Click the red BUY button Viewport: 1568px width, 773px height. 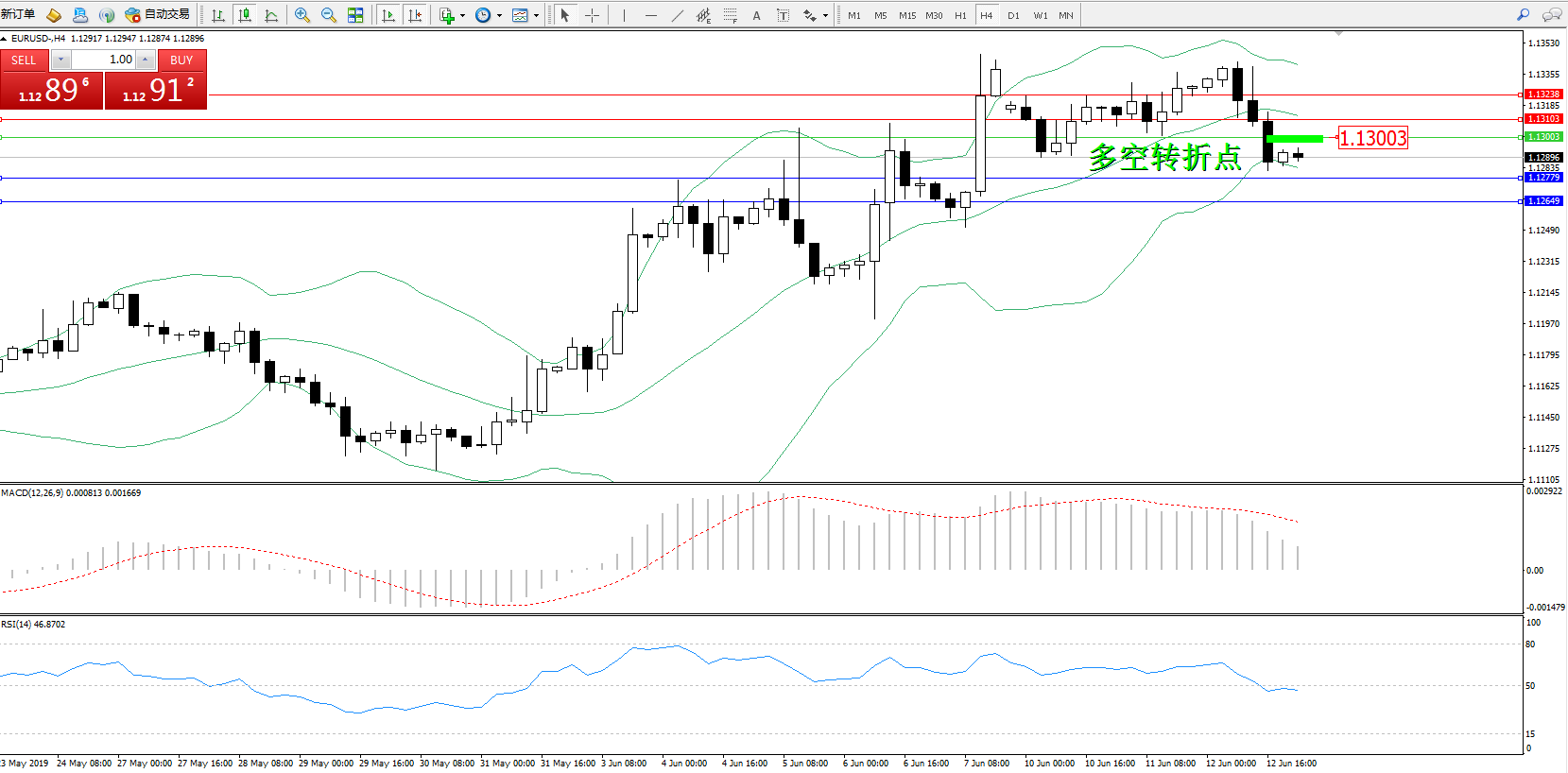point(181,60)
